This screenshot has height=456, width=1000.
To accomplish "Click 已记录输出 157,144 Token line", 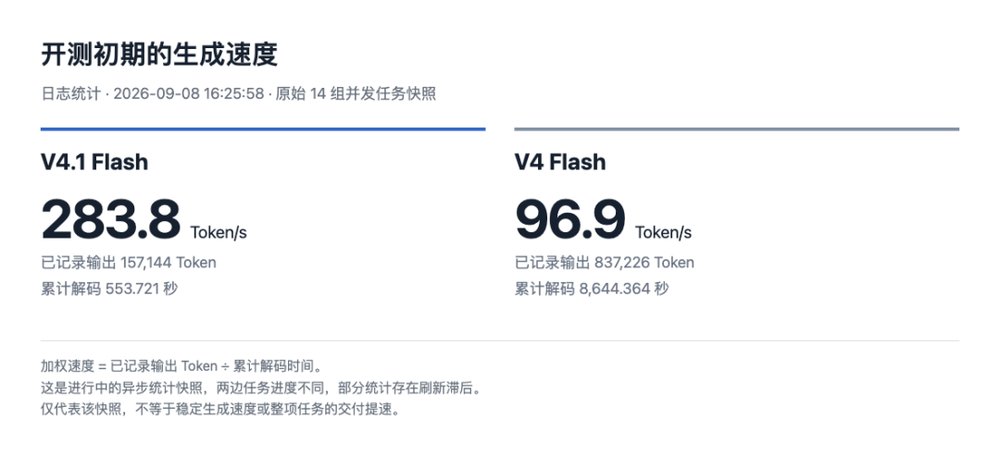I will (128, 262).
